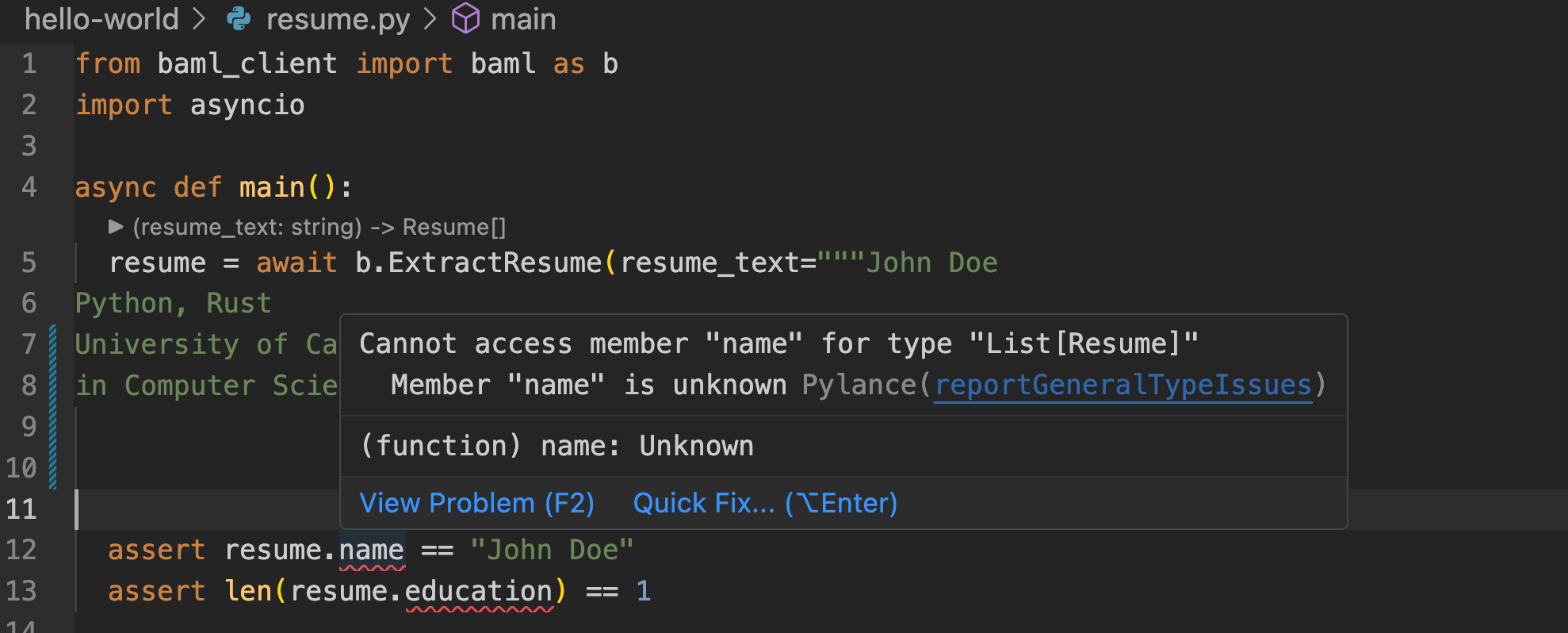Image resolution: width=1568 pixels, height=633 pixels.
Task: Click Quick Fix... in the hover popup
Action: pyautogui.click(x=765, y=504)
